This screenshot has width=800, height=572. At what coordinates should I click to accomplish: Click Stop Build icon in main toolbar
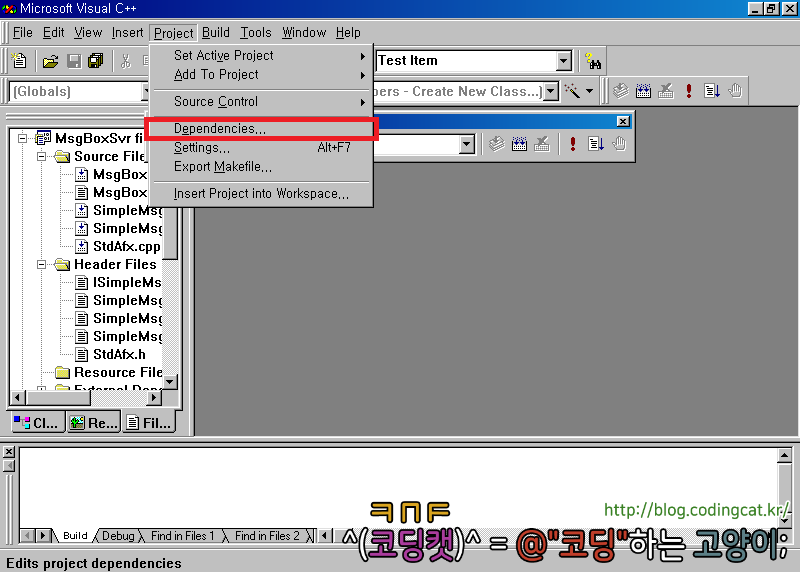(x=665, y=91)
